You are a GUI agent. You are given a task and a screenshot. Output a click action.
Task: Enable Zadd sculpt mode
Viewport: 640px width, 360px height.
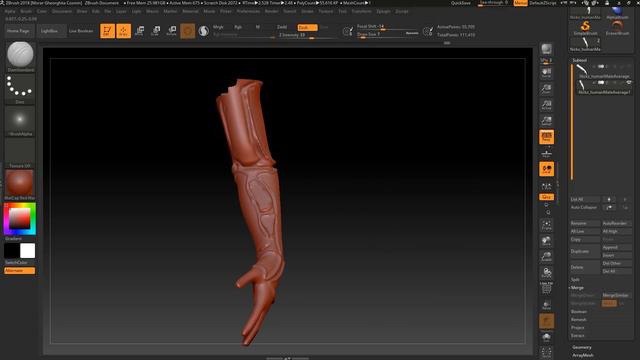[282, 27]
